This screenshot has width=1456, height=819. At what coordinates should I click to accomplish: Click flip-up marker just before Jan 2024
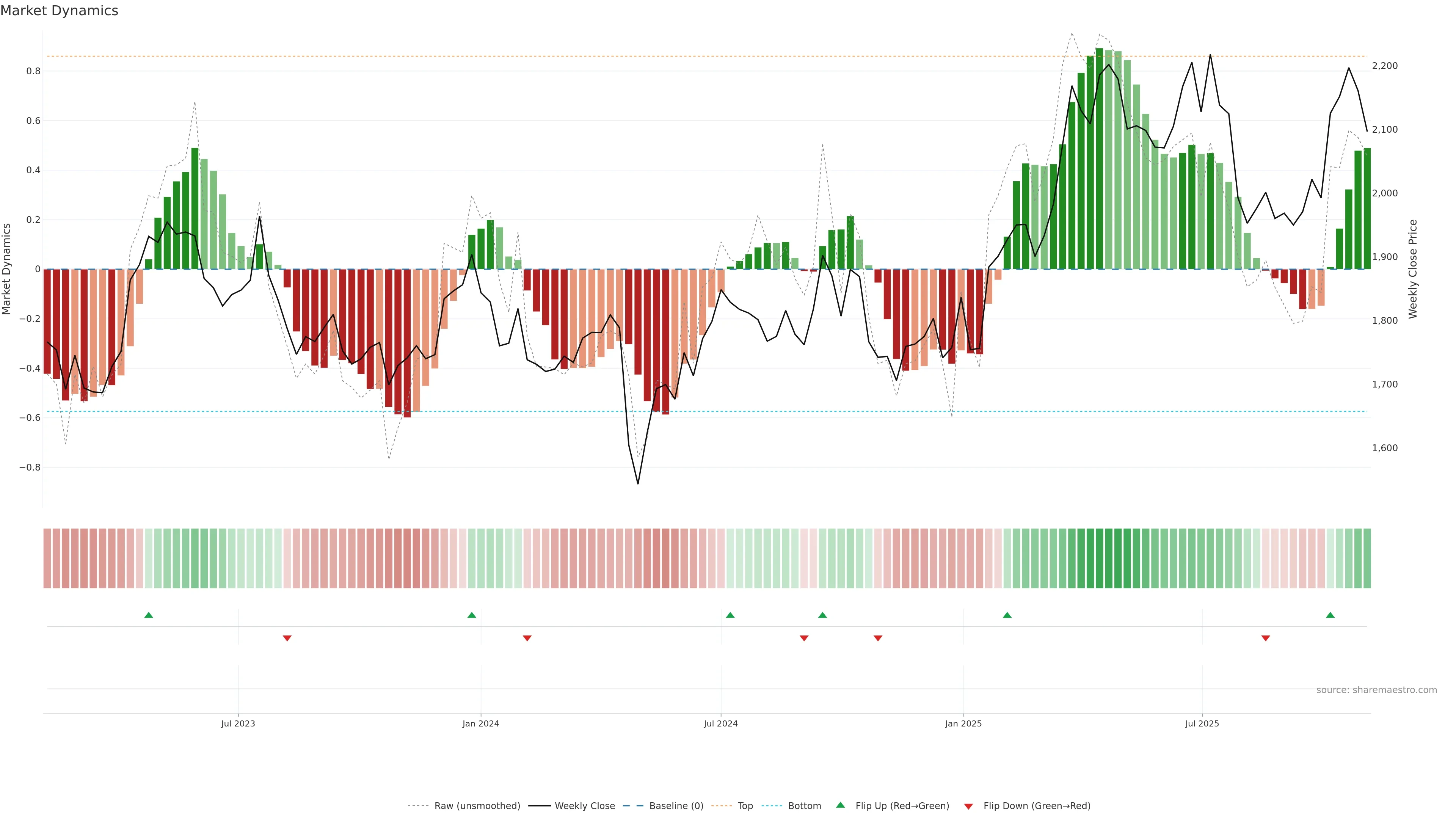click(472, 615)
